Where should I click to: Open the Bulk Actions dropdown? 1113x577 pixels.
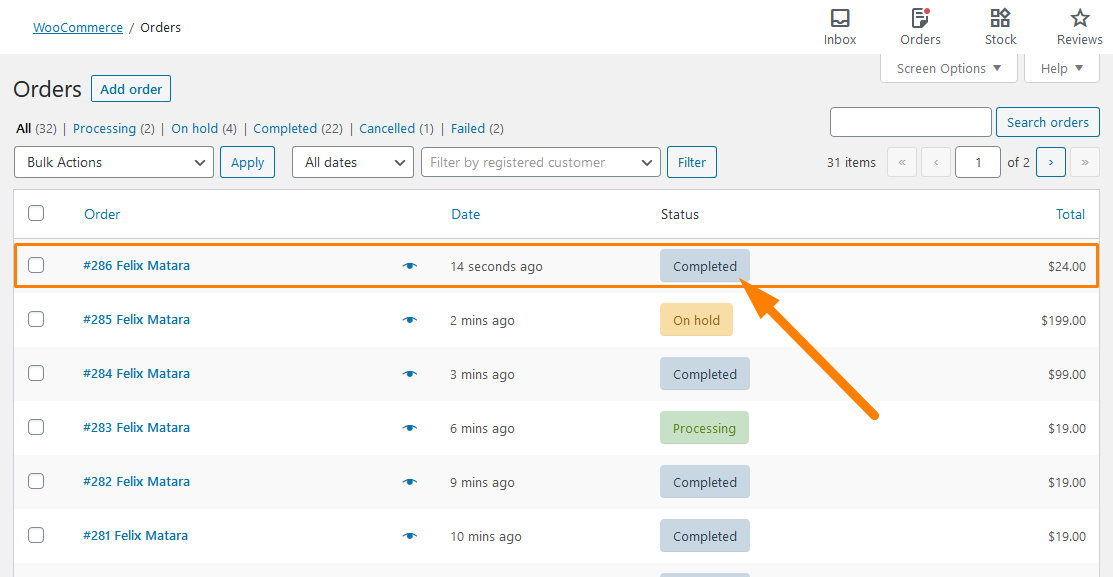pos(114,163)
